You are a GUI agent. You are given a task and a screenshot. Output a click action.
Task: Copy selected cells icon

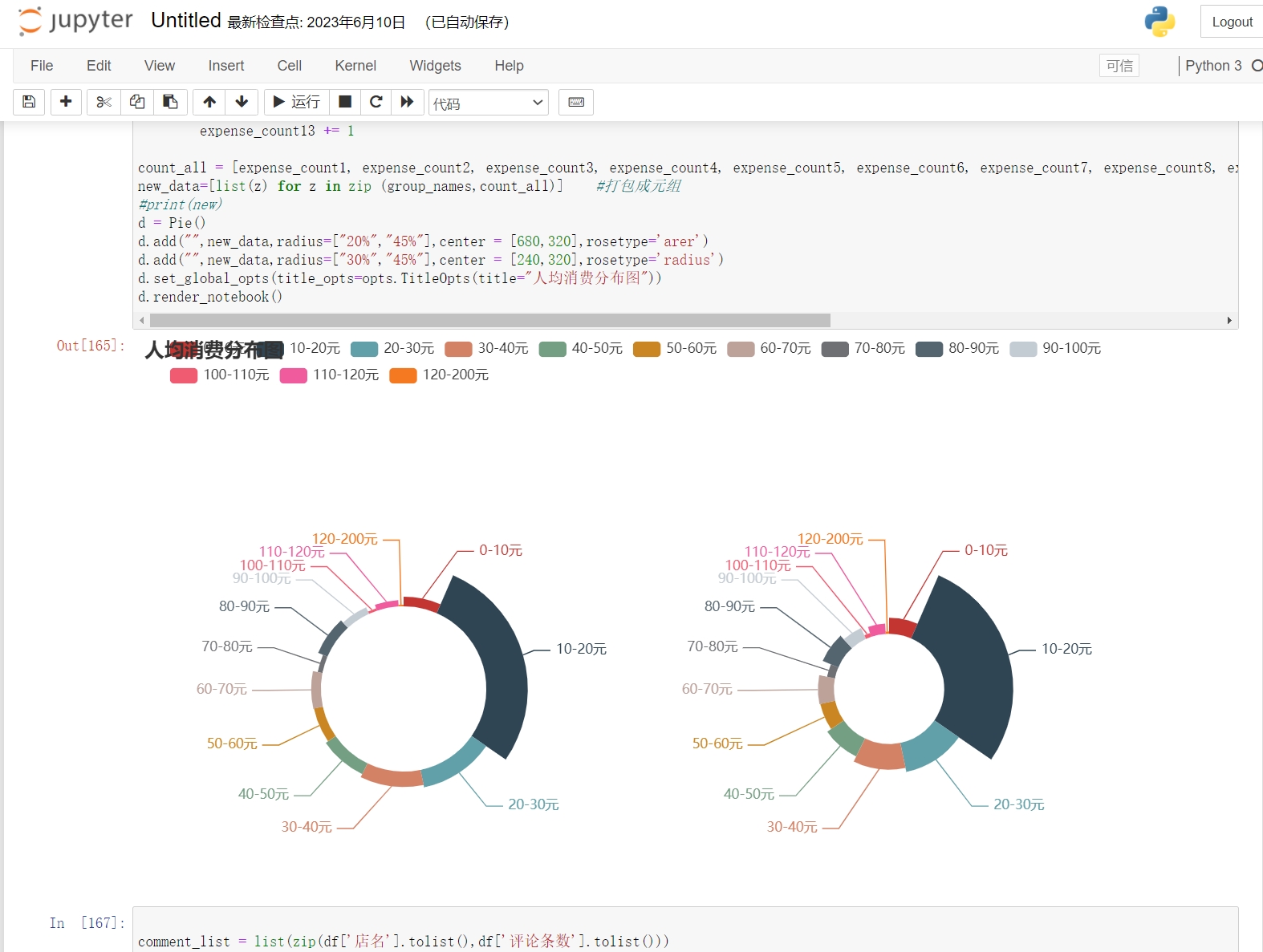[137, 102]
